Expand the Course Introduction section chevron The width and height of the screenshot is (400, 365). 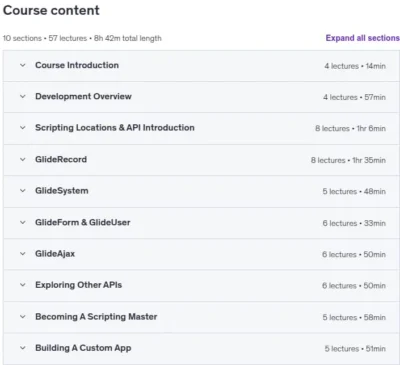[23, 65]
